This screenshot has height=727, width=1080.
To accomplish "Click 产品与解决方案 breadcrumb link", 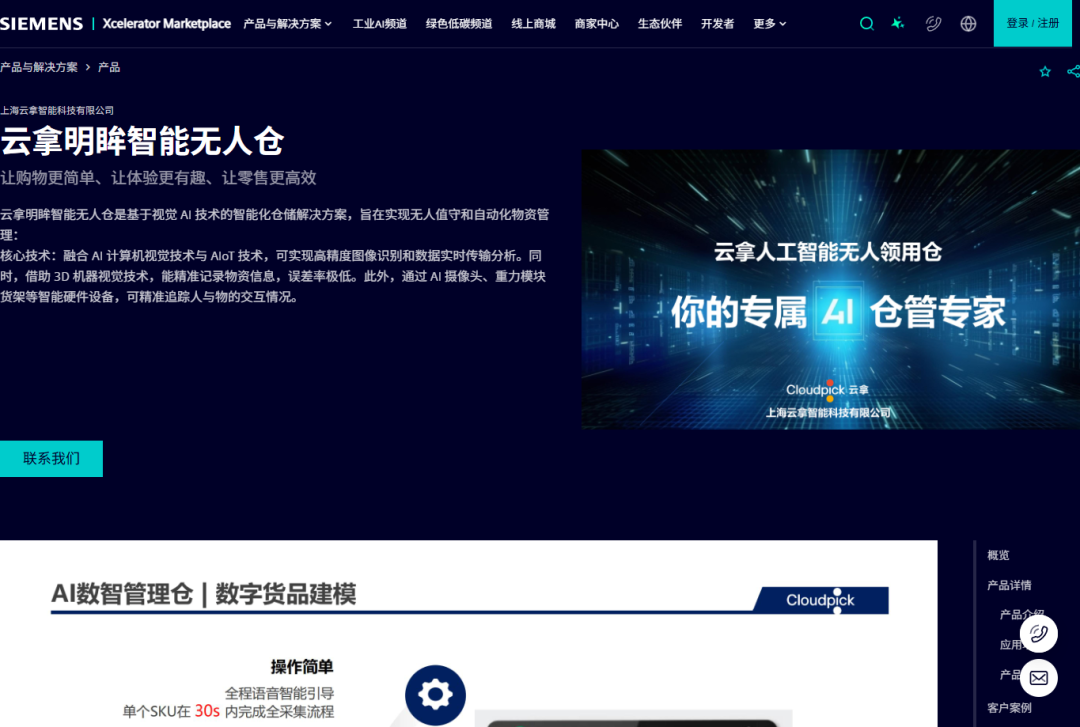I will click(x=39, y=67).
